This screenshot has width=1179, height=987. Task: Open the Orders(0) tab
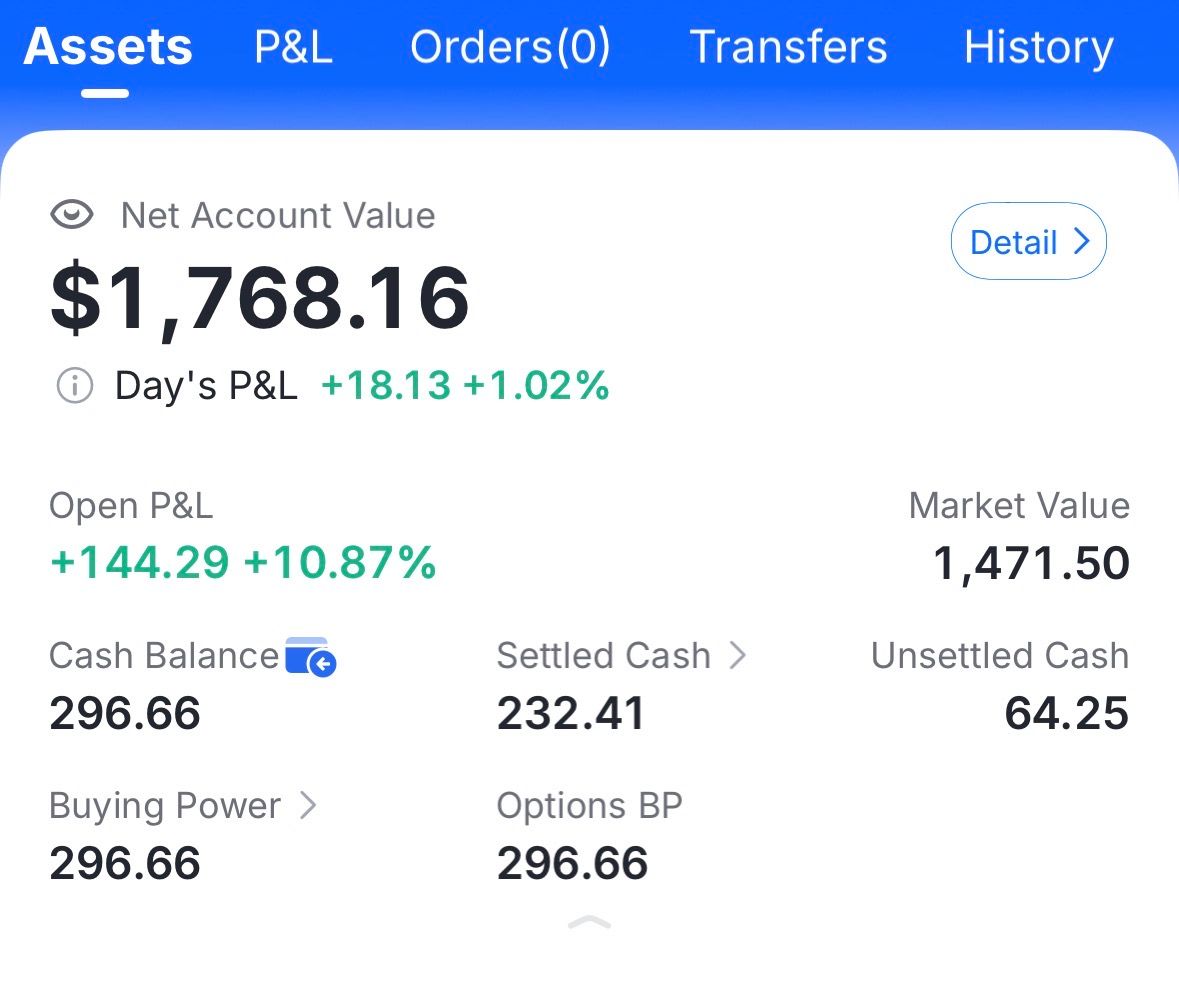511,47
